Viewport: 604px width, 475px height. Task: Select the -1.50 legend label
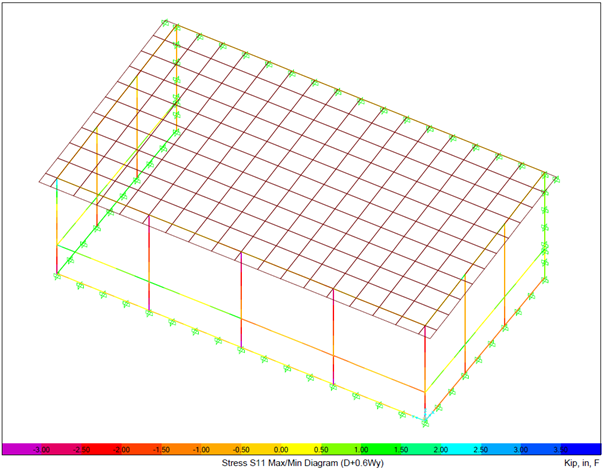click(x=161, y=450)
